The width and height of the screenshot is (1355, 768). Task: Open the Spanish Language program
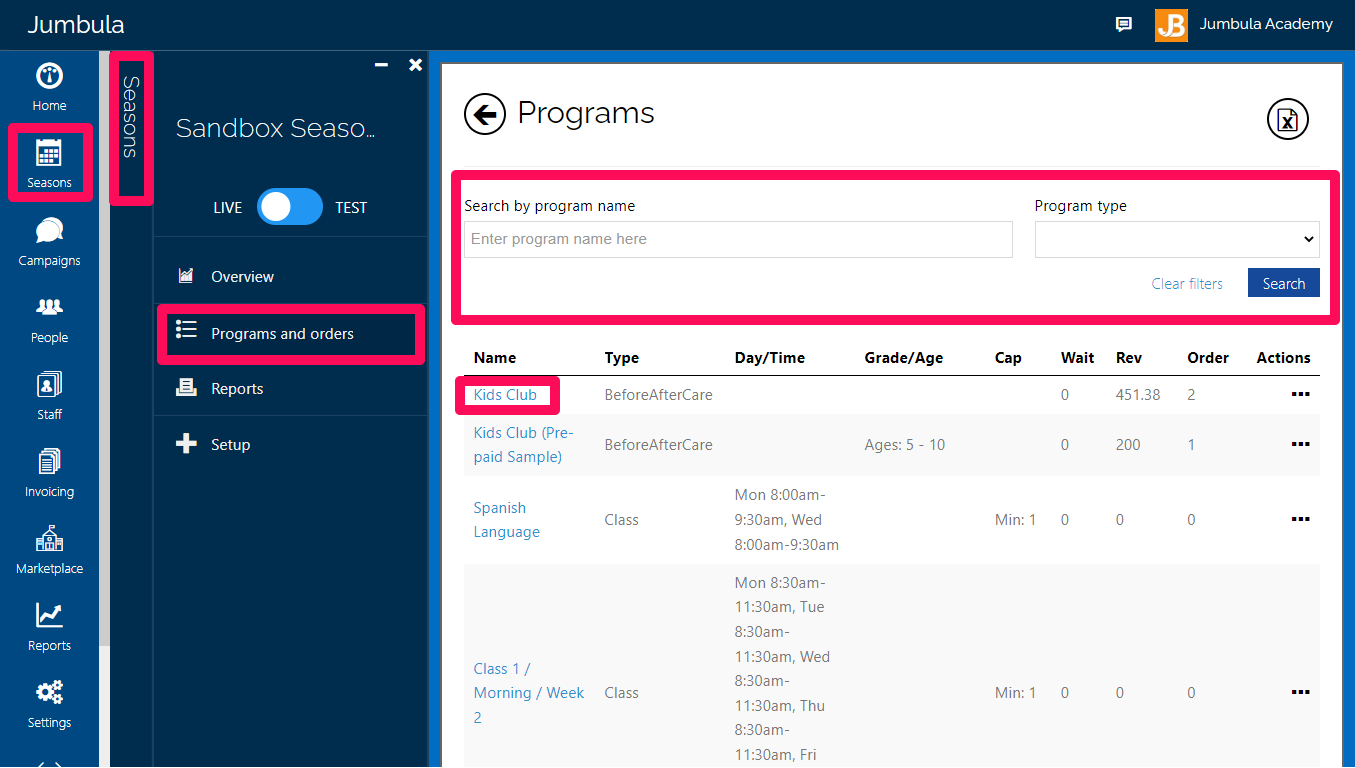pos(506,519)
